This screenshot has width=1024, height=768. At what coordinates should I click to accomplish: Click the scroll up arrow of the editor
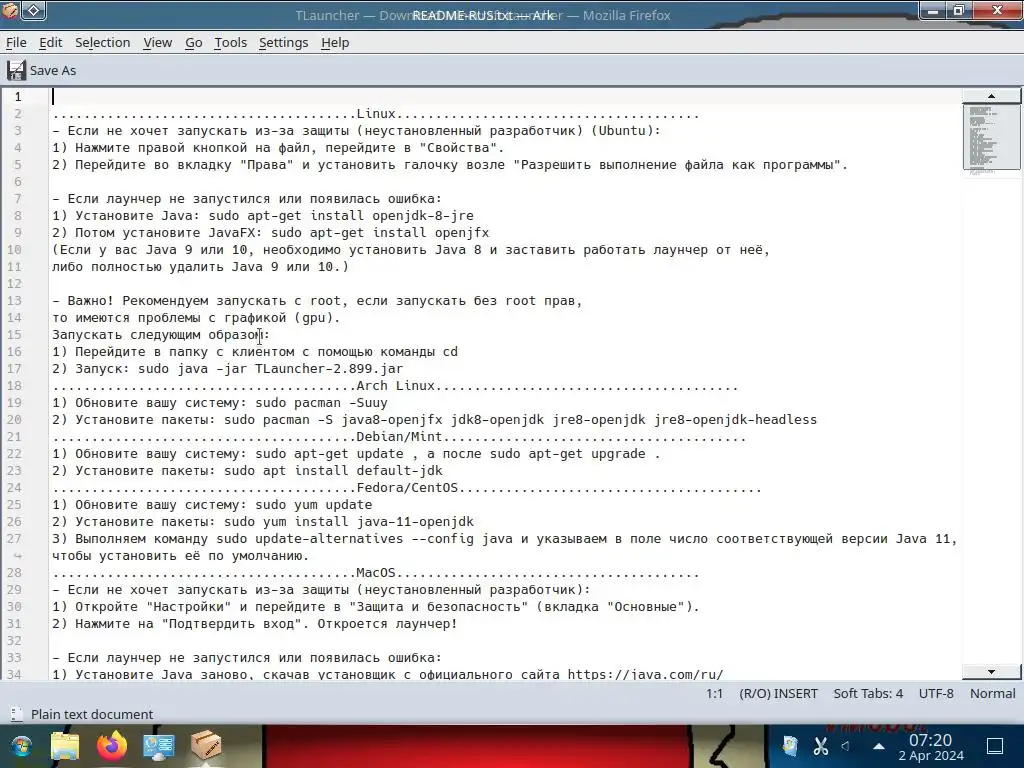click(x=991, y=96)
